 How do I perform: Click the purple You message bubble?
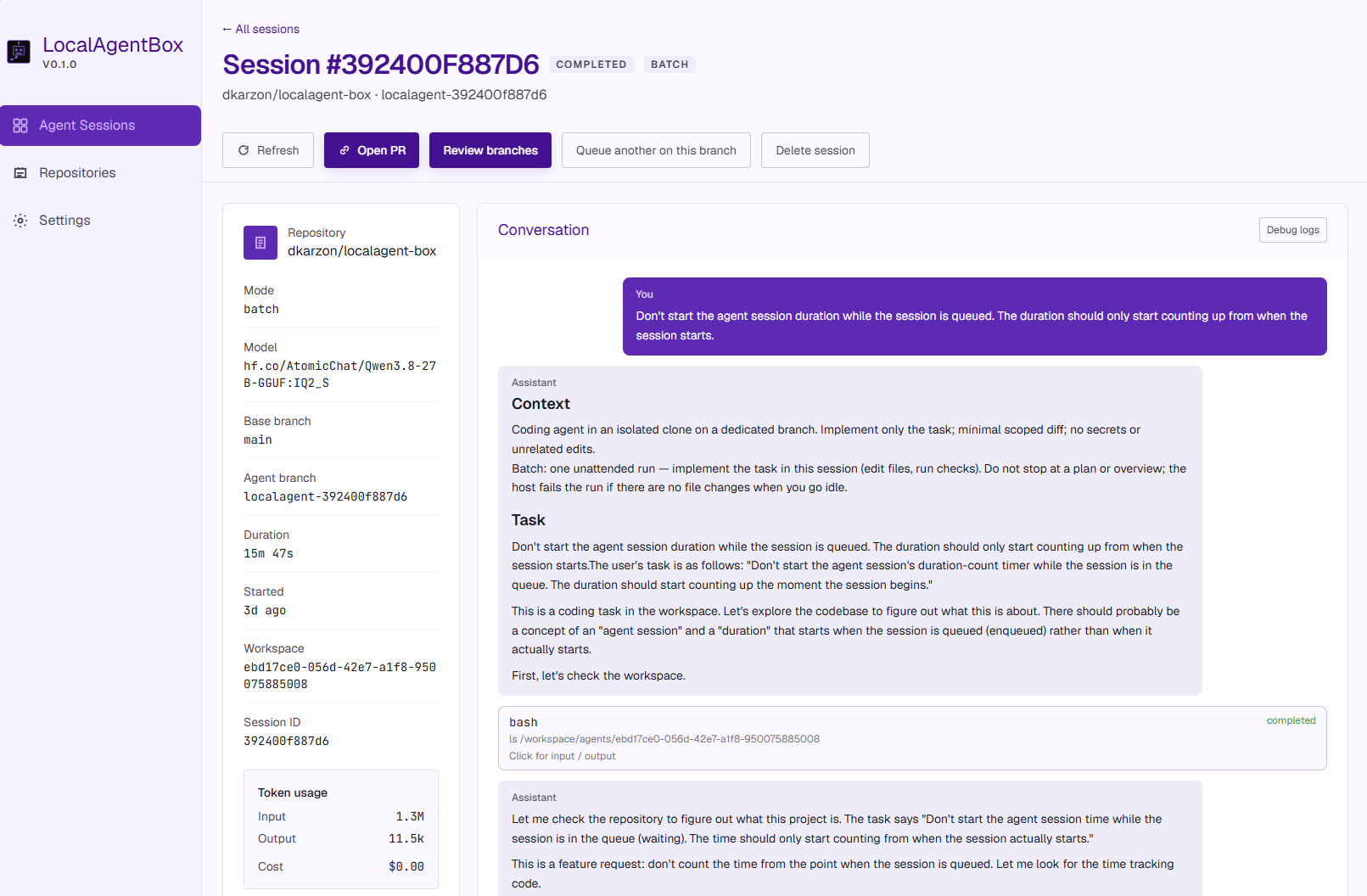point(975,316)
